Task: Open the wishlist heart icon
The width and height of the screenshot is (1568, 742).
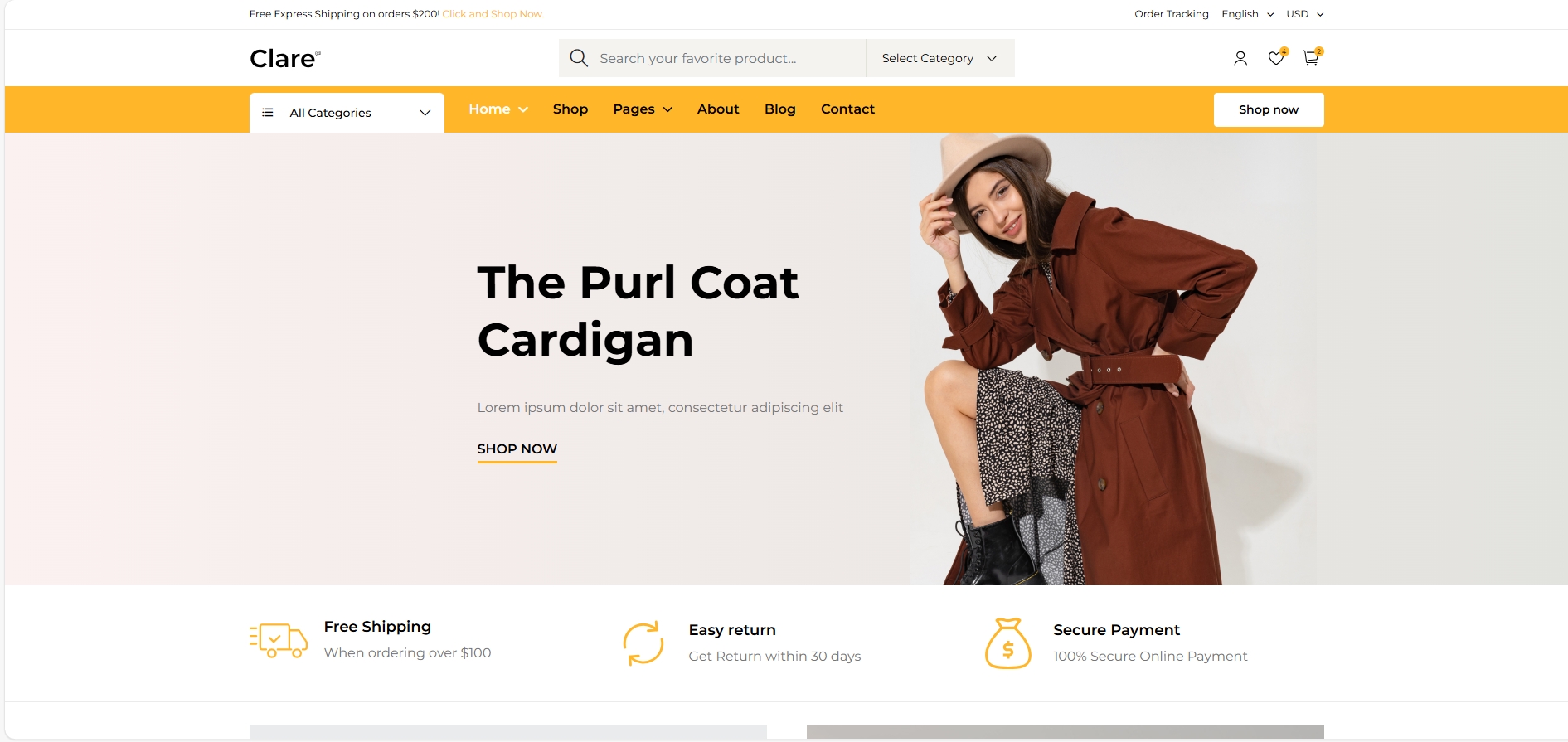Action: 1276,58
